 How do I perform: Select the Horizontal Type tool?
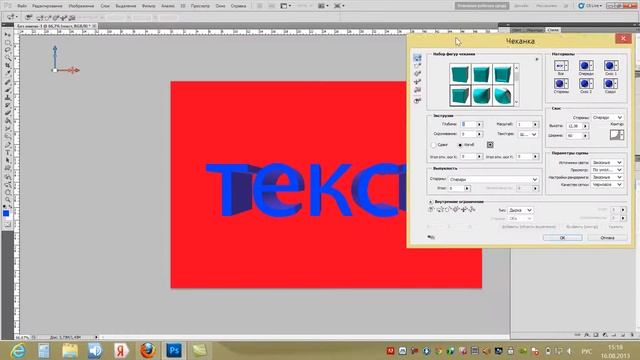[7, 153]
